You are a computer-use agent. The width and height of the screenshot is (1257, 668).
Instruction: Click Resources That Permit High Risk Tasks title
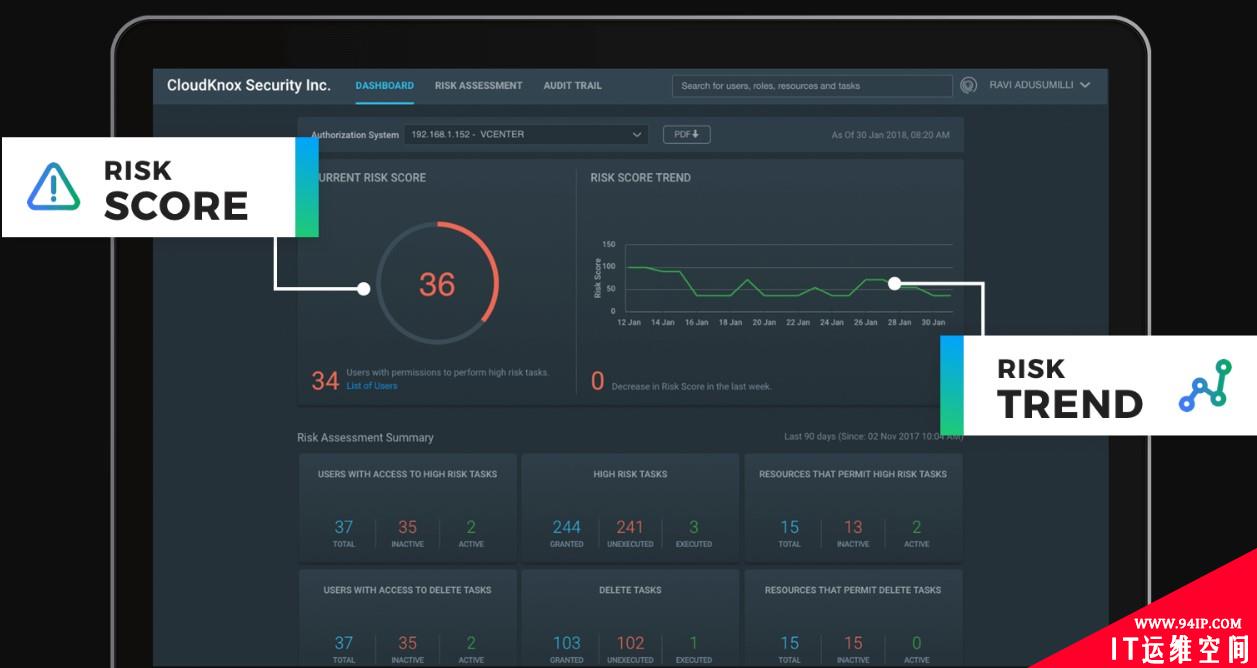click(853, 474)
